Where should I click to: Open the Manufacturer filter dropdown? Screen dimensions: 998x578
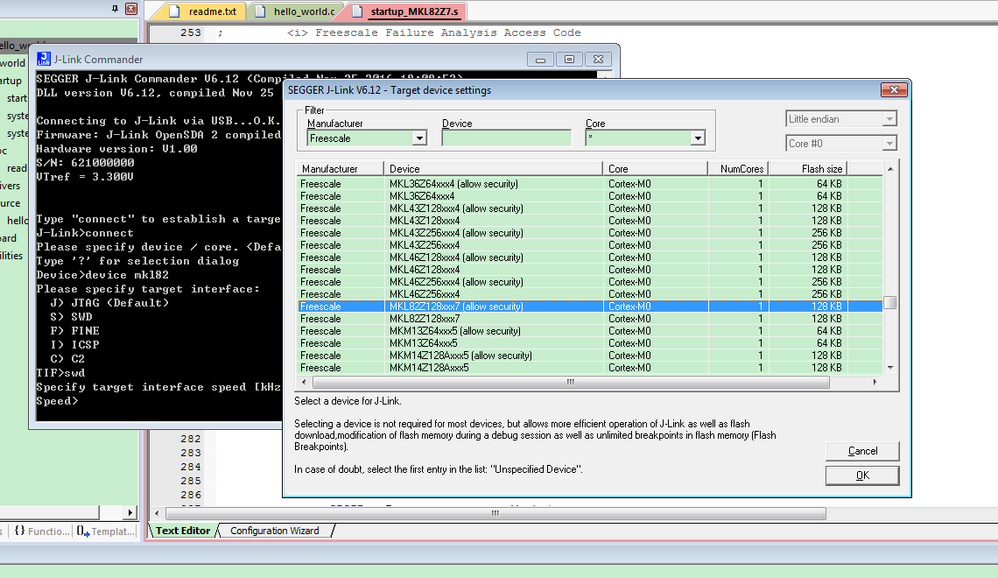coord(418,138)
